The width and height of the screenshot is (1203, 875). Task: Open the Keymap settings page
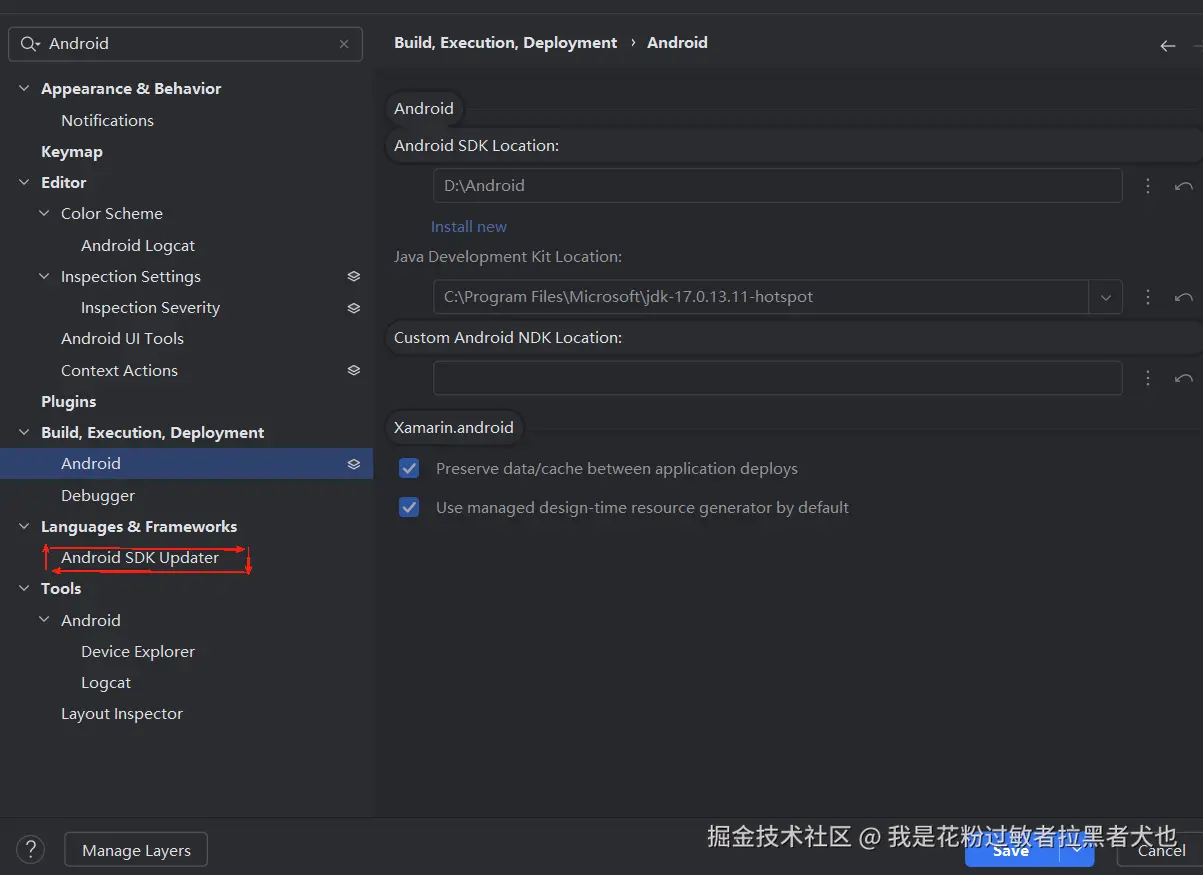click(72, 152)
